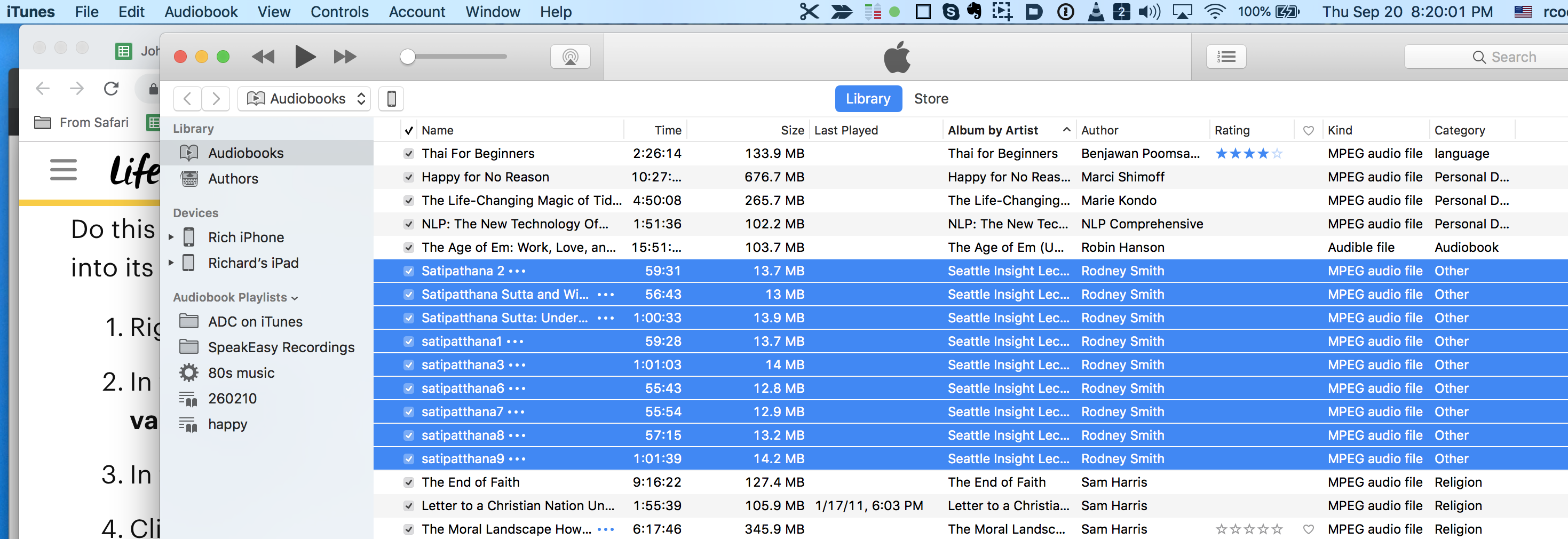
Task: Uncheck The Life-Changing Magic checkbox
Action: [x=408, y=201]
